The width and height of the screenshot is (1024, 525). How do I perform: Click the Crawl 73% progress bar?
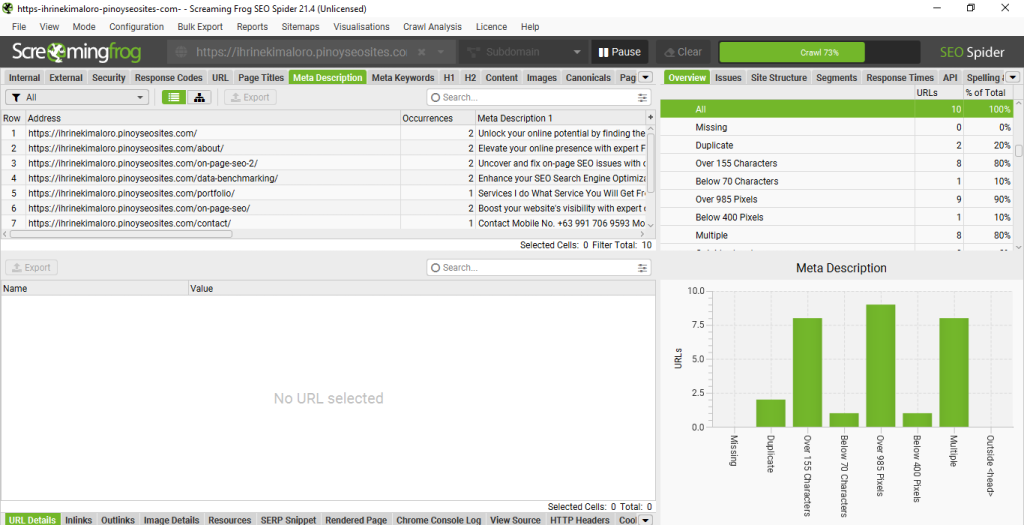pos(818,52)
